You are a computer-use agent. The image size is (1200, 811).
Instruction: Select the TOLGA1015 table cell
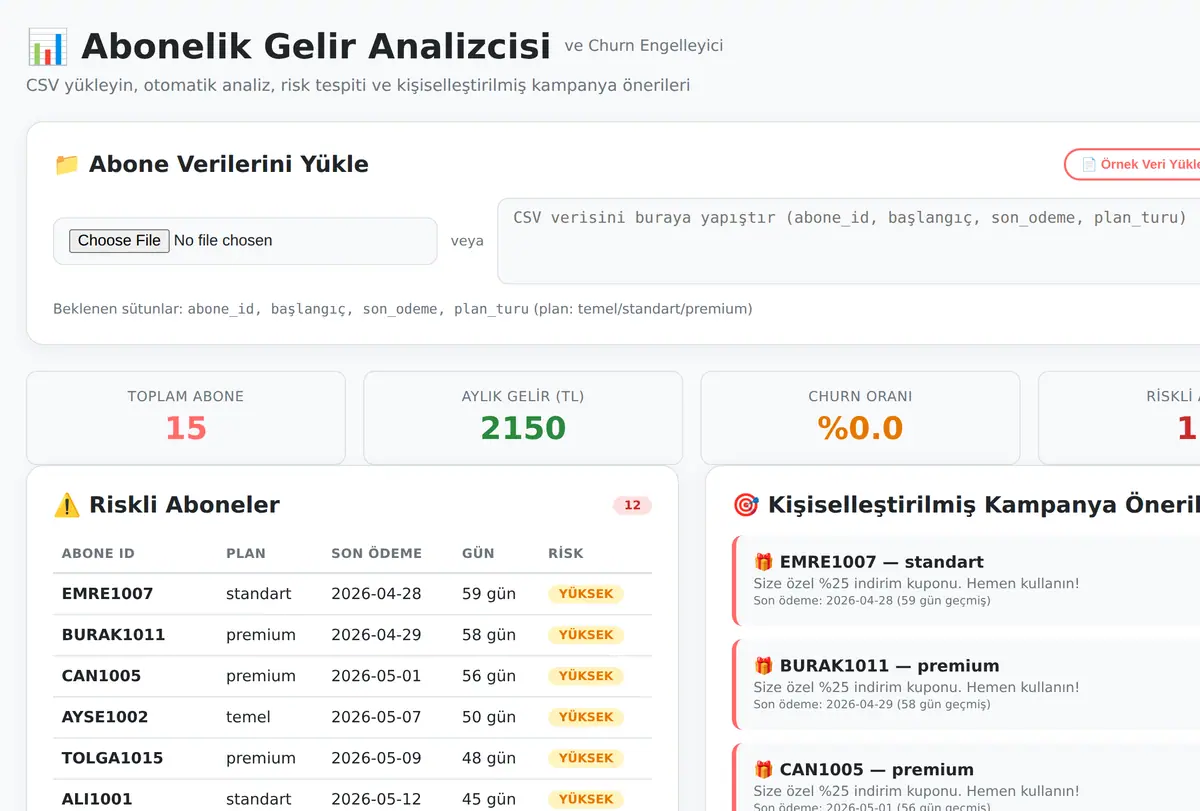(112, 758)
